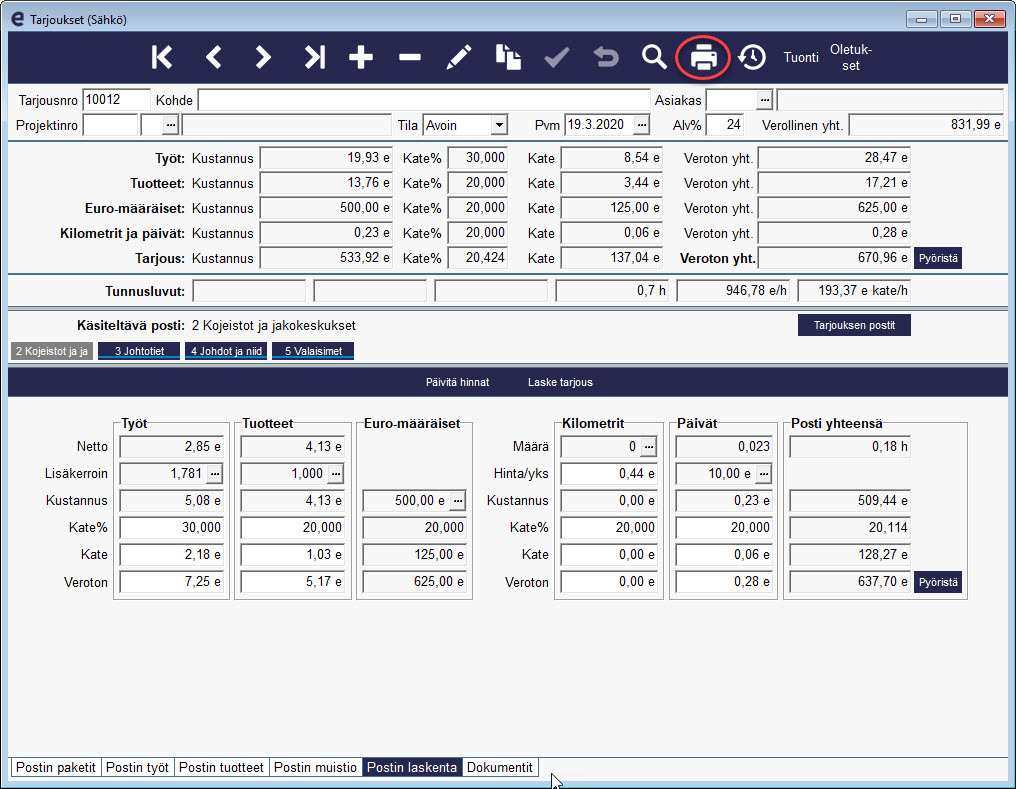Go to the next record
This screenshot has height=789, width=1016.
click(262, 58)
